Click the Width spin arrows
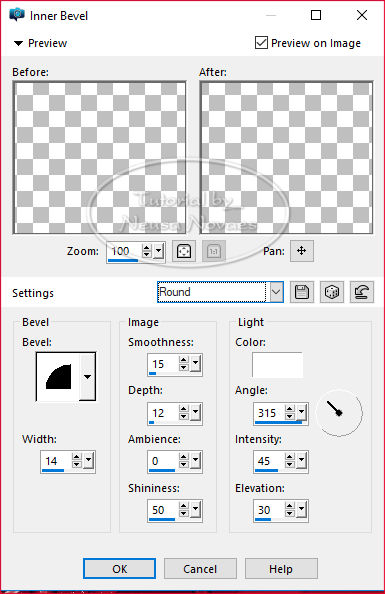 point(77,461)
